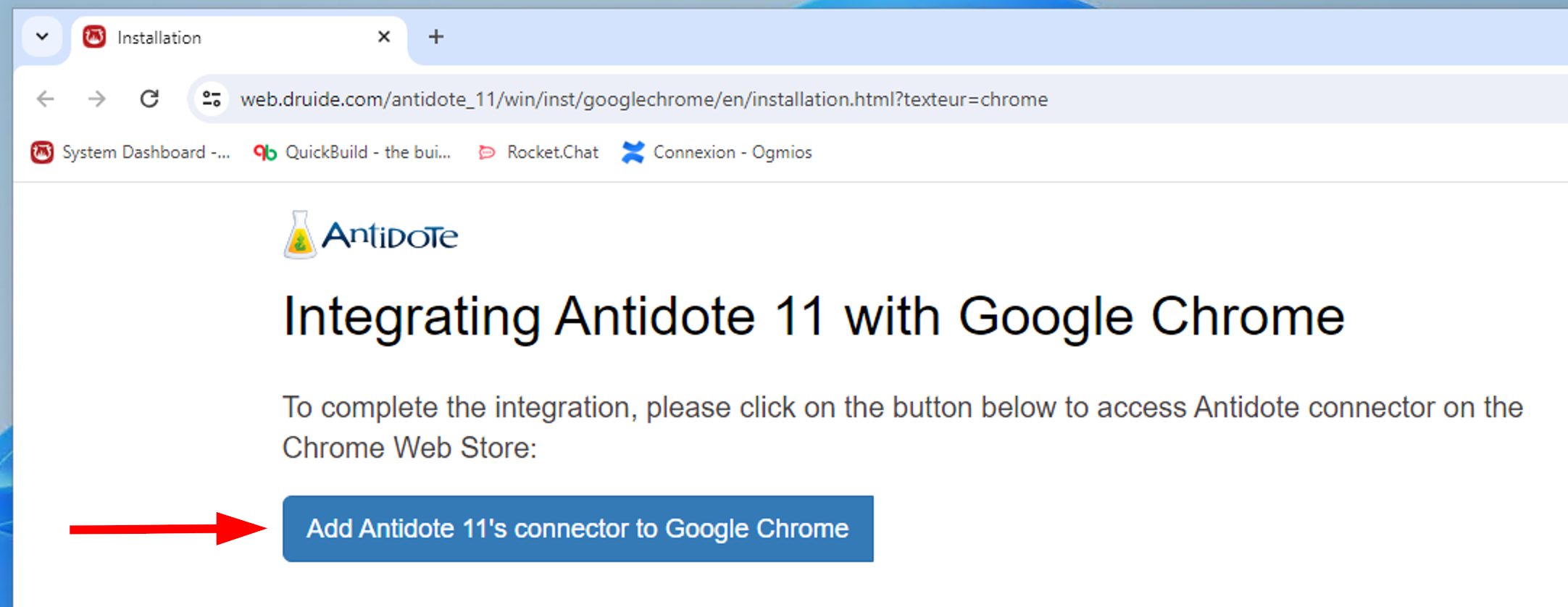Open the QuickBuild bookmark
Viewport: 1568px width, 607px height.
pyautogui.click(x=367, y=152)
